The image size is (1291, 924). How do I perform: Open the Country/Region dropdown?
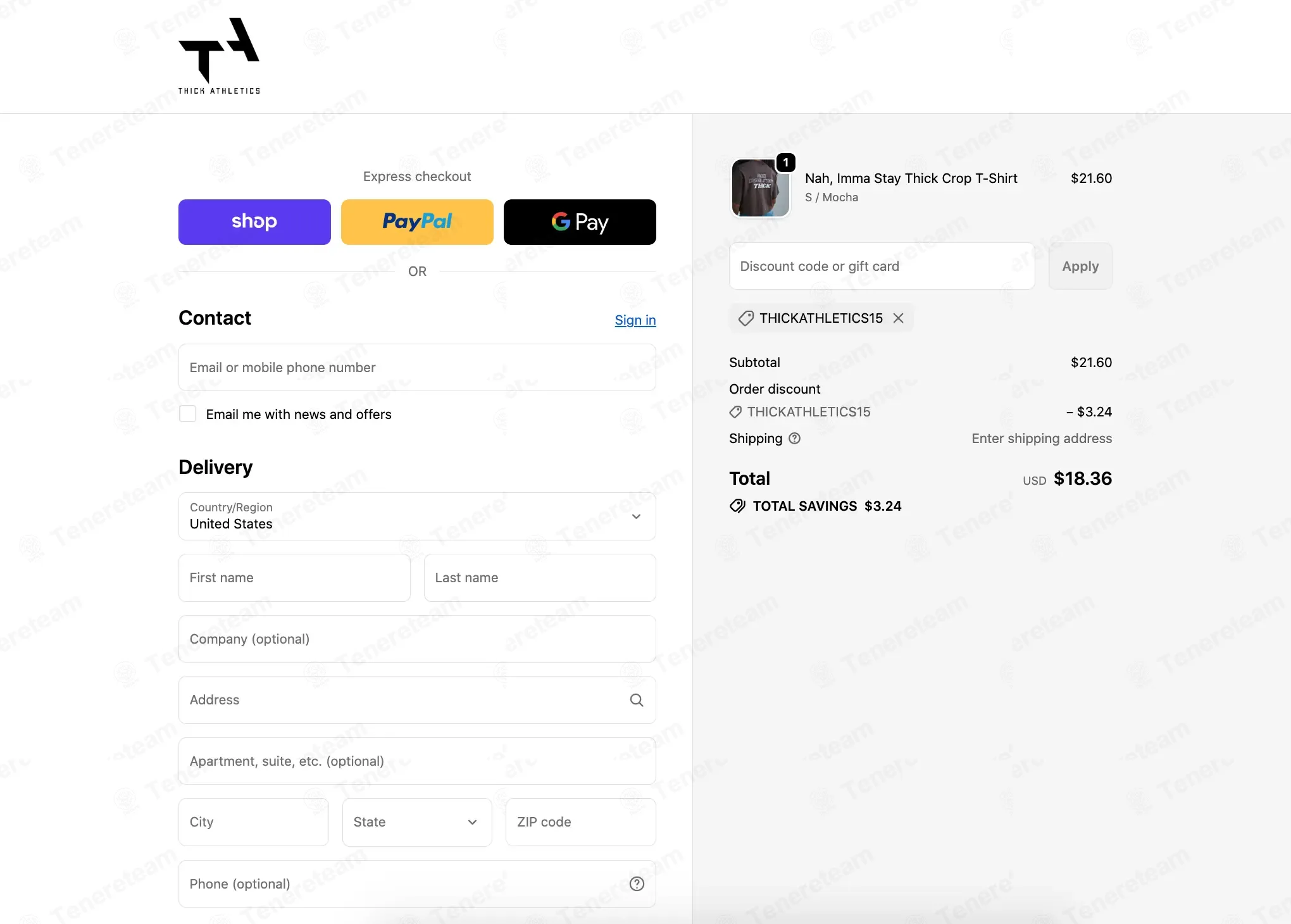(x=417, y=516)
